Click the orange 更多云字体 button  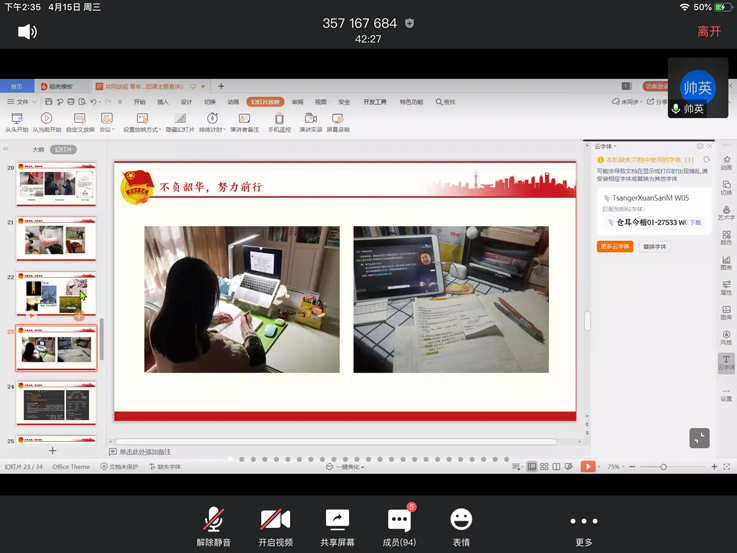click(615, 246)
